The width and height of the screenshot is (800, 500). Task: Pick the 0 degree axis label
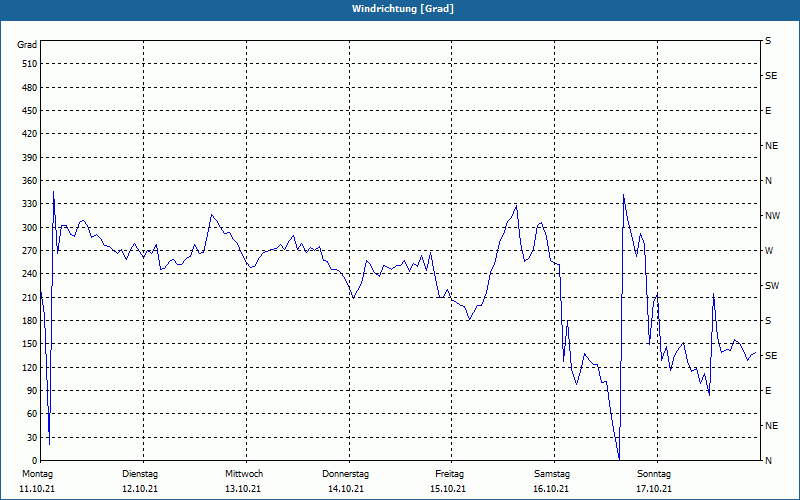(34, 461)
